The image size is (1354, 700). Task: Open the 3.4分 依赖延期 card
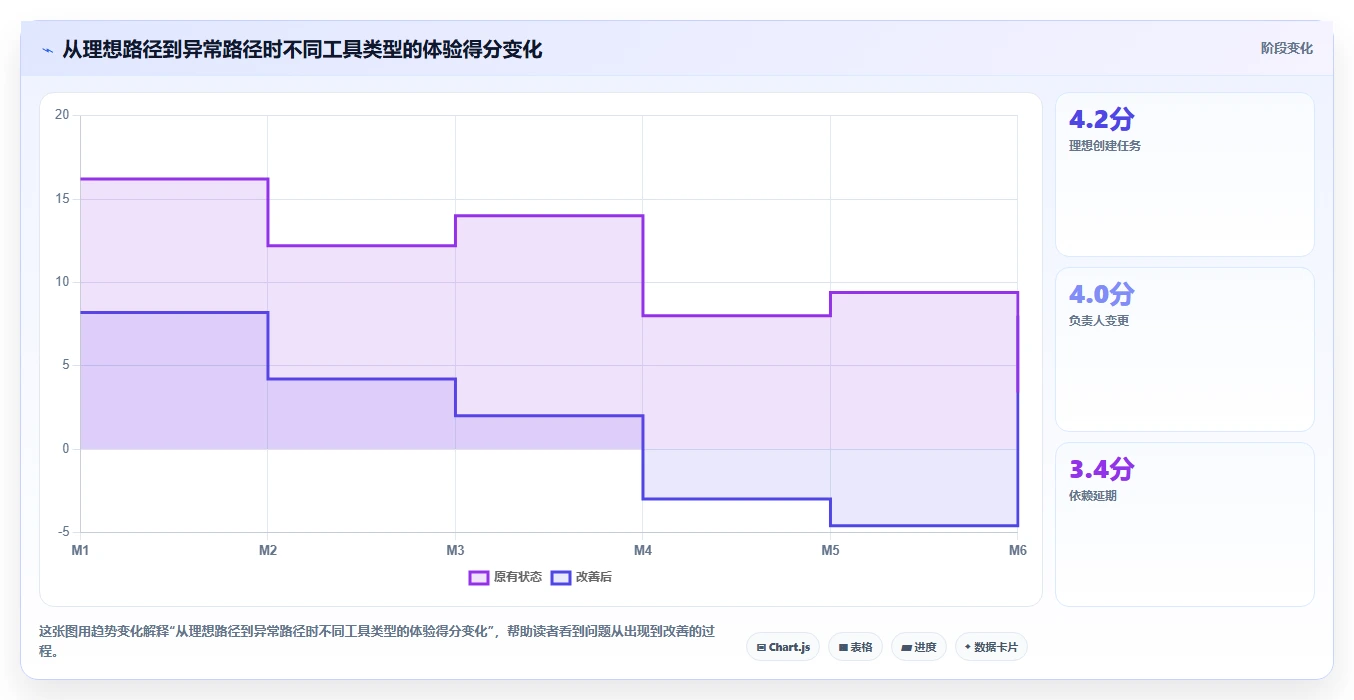(x=1185, y=524)
